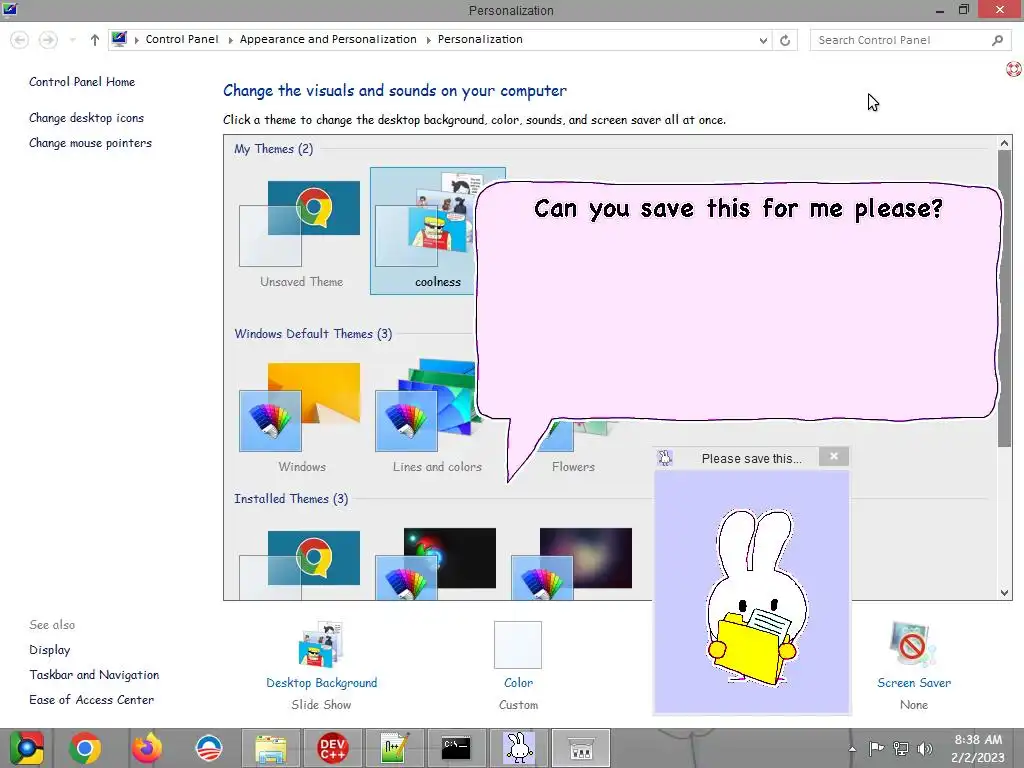Open the Action Center flag icon

coord(876,748)
